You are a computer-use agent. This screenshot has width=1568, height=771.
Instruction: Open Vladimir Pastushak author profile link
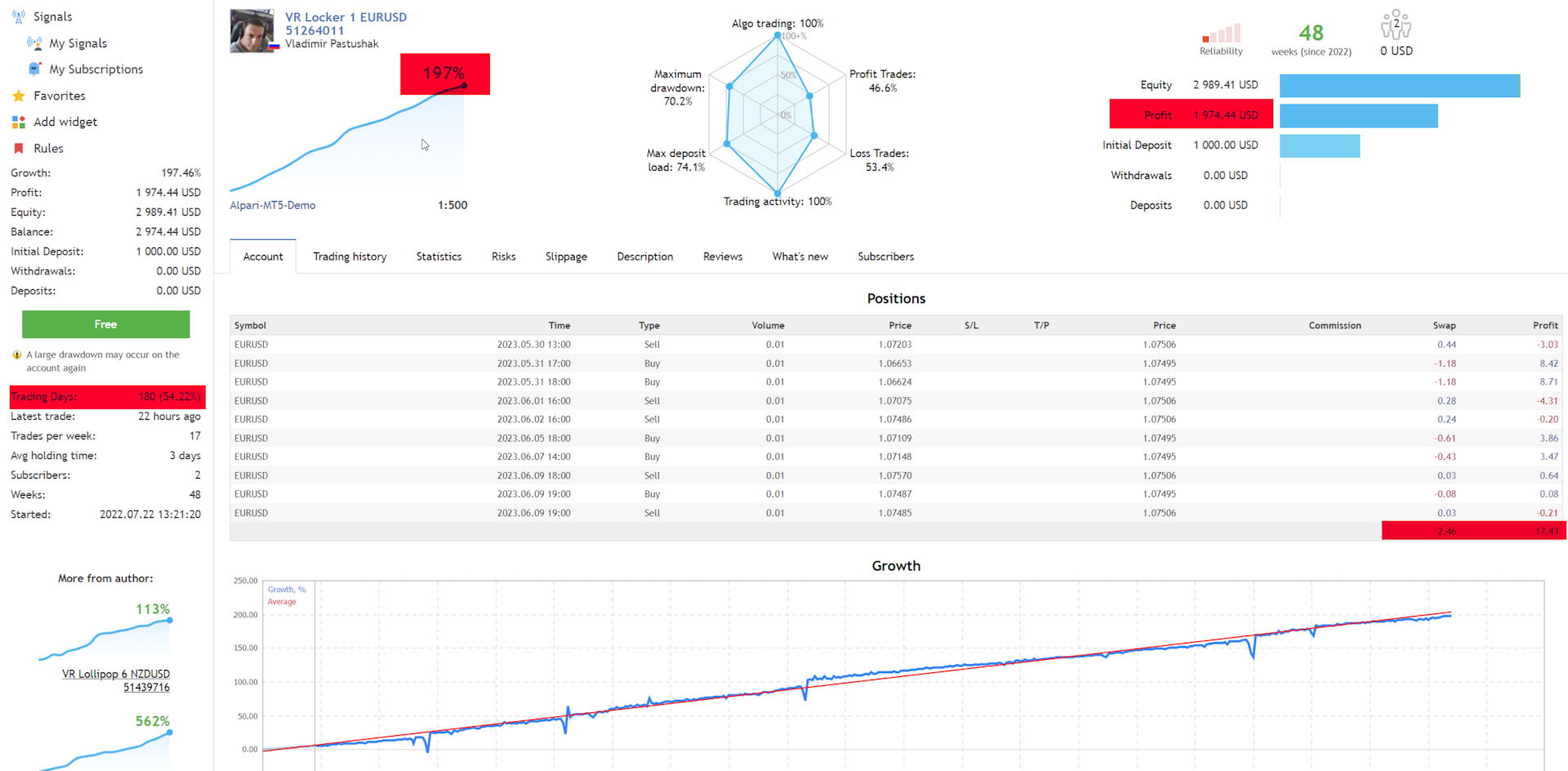pyautogui.click(x=332, y=44)
